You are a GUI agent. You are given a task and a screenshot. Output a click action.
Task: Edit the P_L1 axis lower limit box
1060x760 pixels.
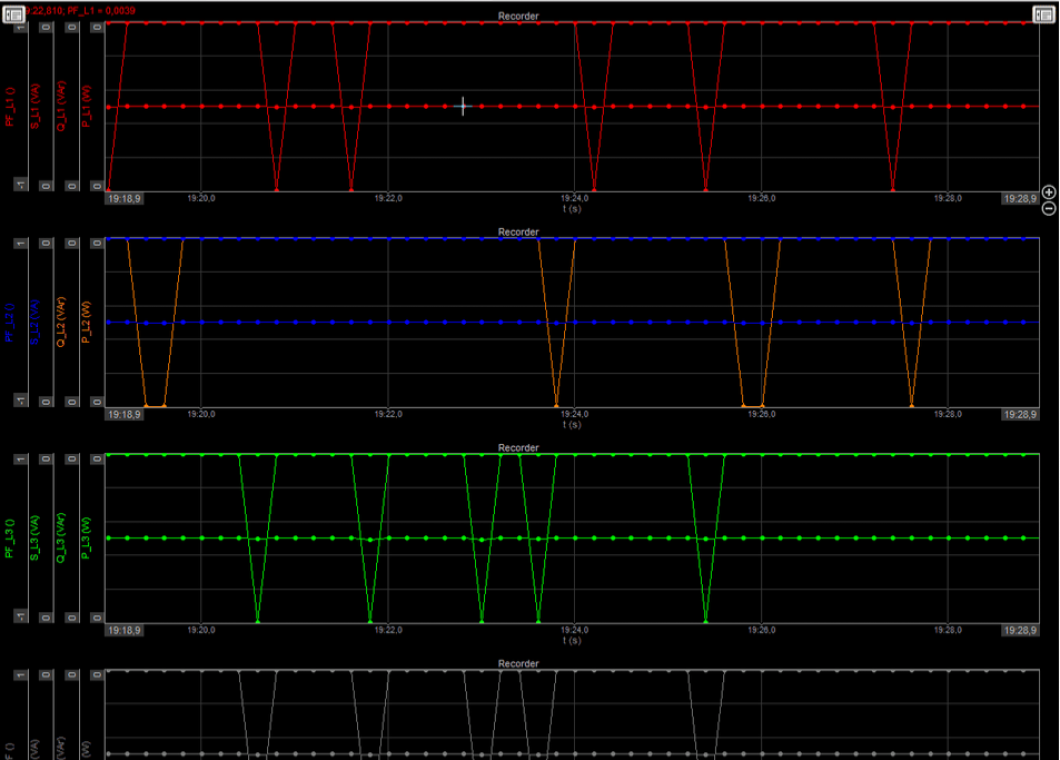(97, 186)
